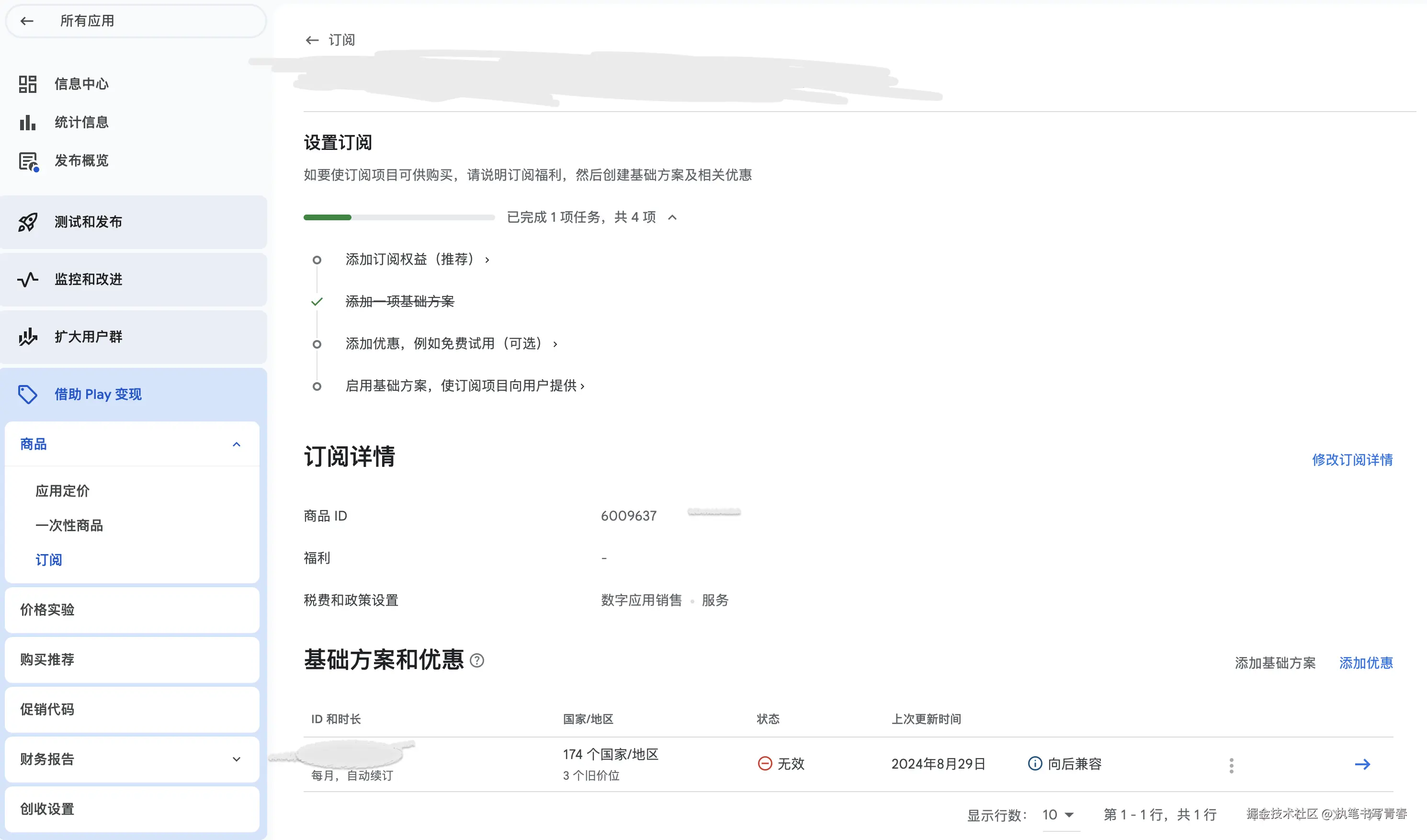This screenshot has width=1427, height=840.
Task: Click 添加基础方案 button
Action: 1275,663
